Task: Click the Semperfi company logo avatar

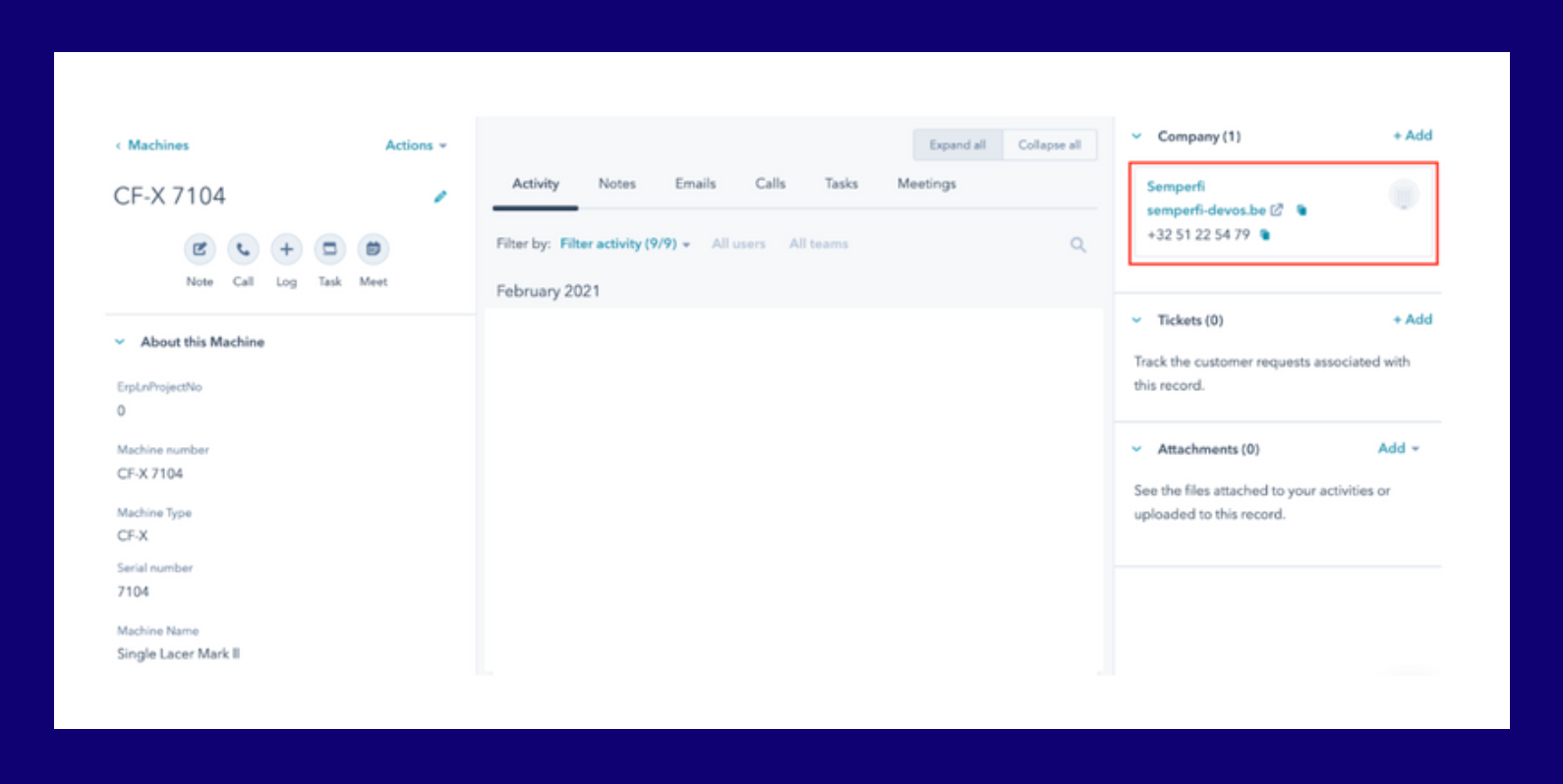Action: pyautogui.click(x=1404, y=196)
